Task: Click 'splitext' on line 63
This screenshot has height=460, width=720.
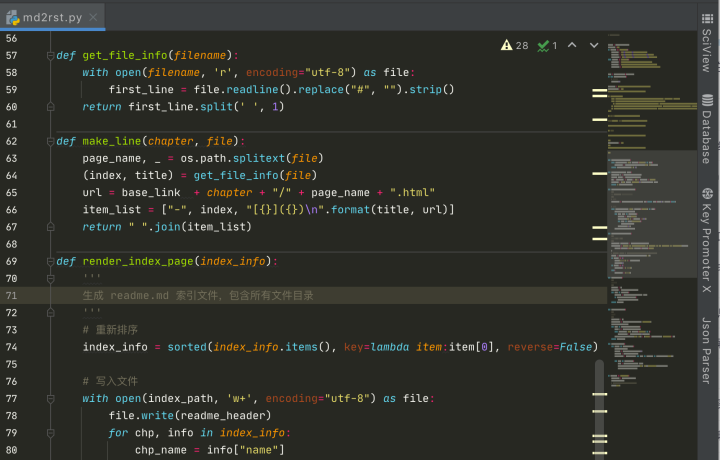Action: [x=259, y=158]
